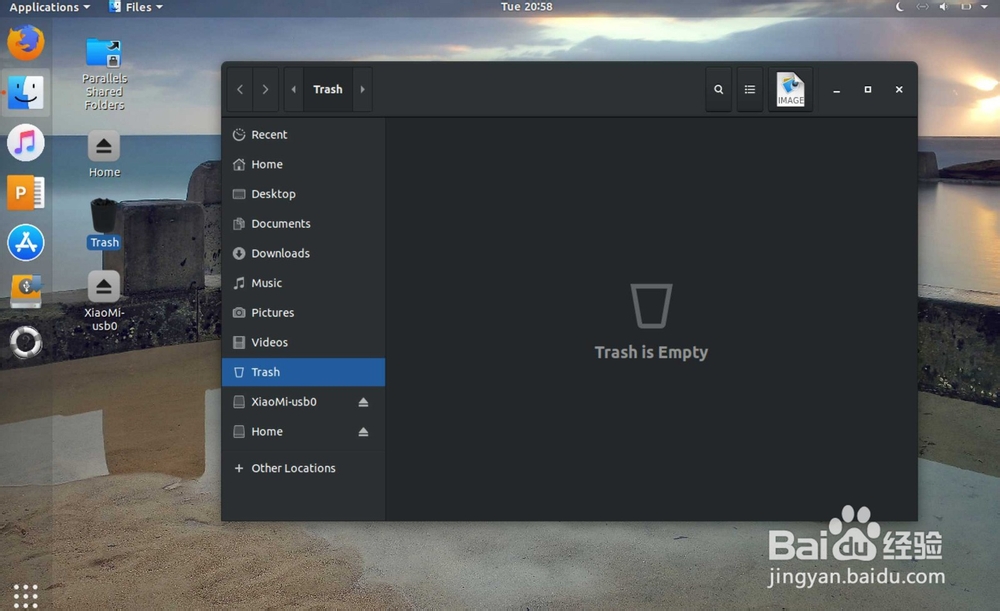Close the Files window

point(899,89)
